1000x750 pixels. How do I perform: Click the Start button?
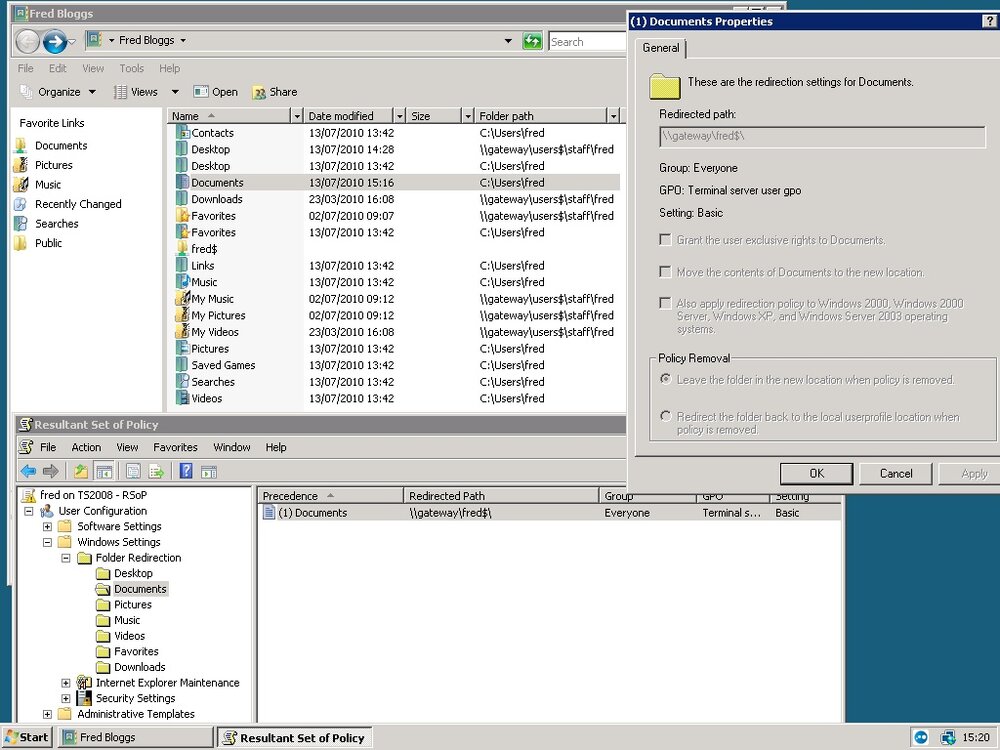tap(26, 737)
